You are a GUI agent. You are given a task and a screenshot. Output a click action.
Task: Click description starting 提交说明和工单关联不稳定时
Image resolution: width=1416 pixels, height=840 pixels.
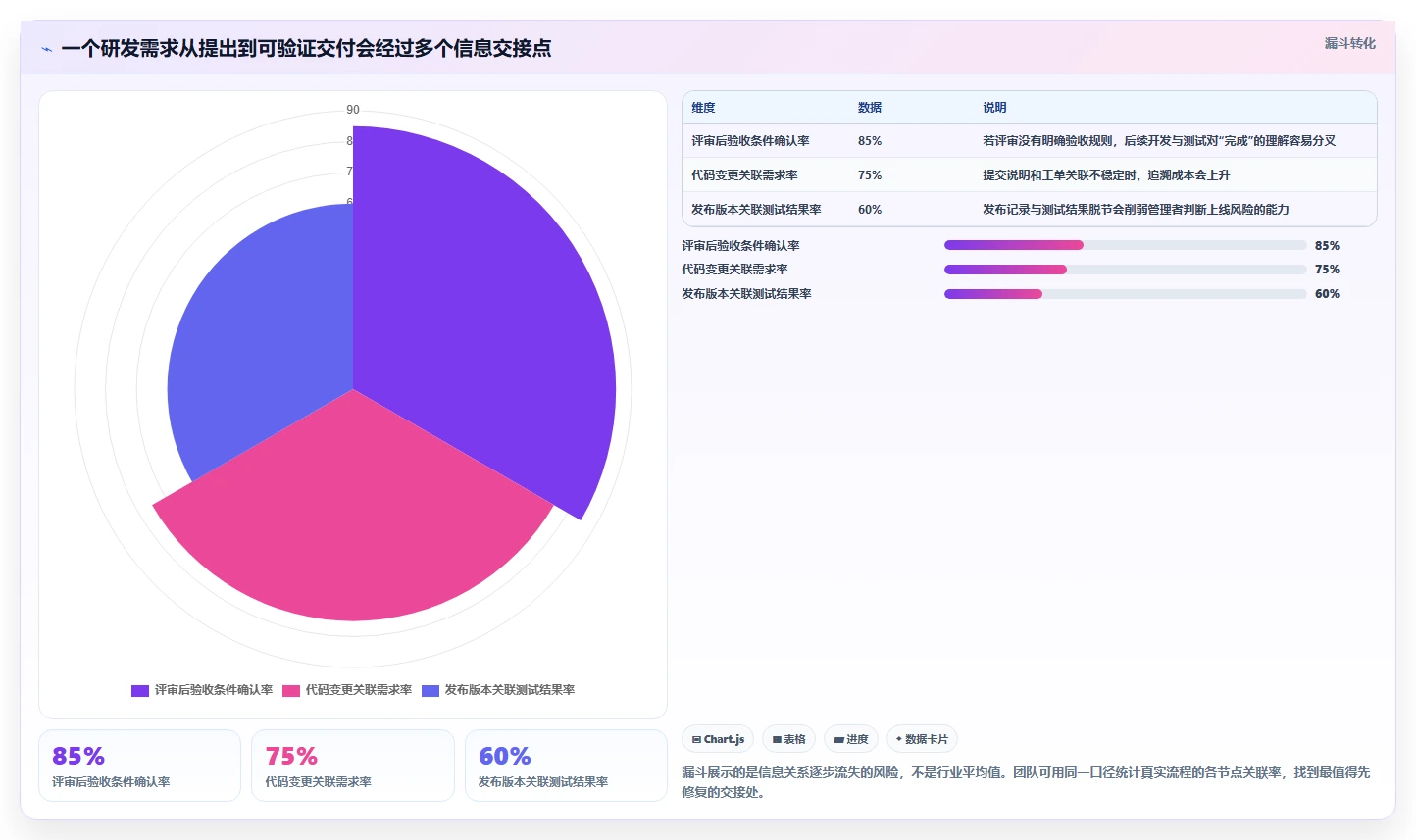[1106, 175]
